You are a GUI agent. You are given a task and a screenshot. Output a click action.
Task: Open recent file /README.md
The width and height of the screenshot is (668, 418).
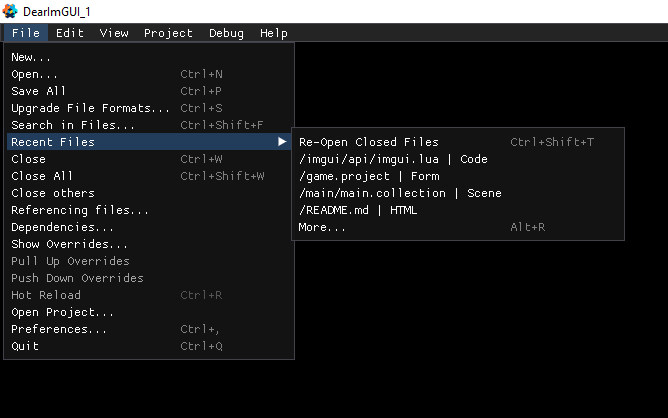click(358, 210)
